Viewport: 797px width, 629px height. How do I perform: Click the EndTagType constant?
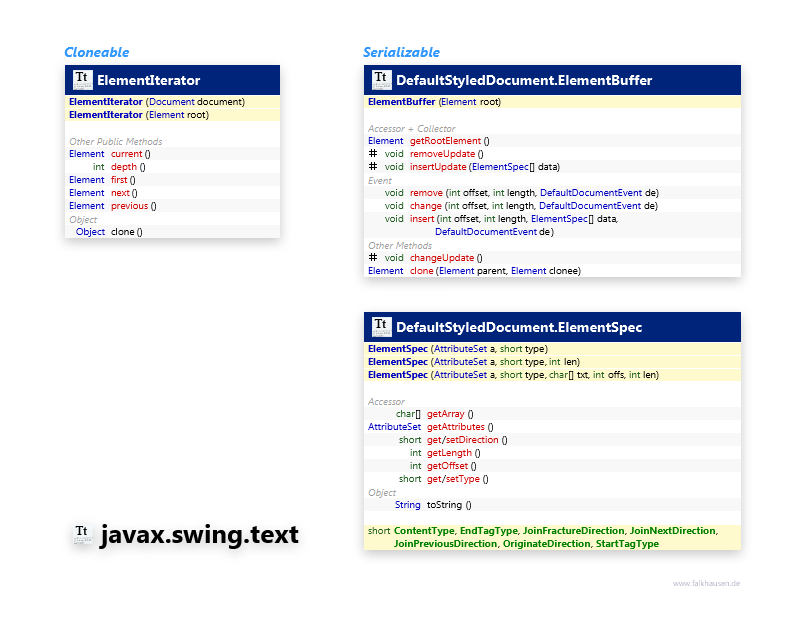[488, 530]
